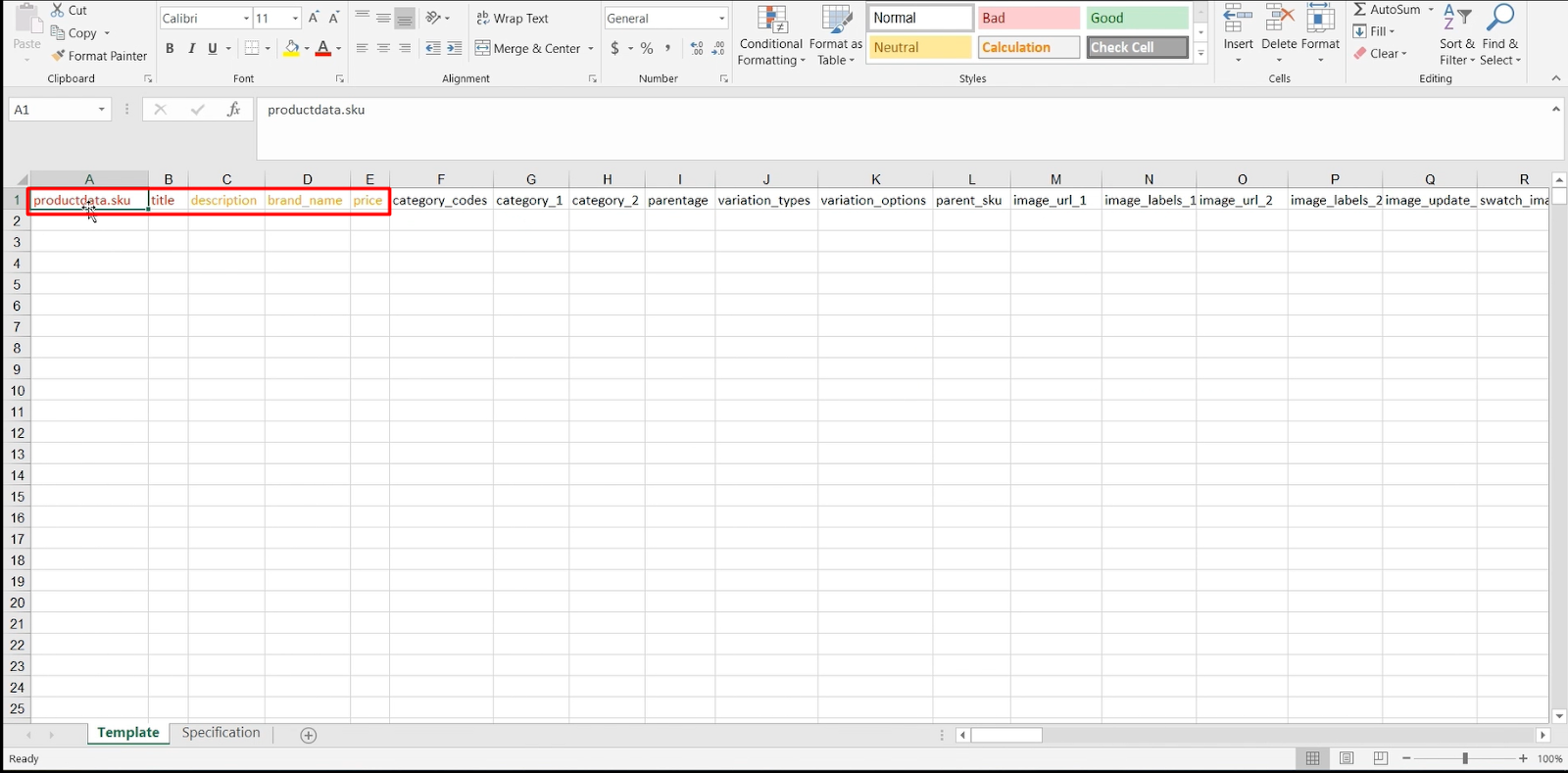1568x773 pixels.
Task: Confirm the formula bar entry checkmark
Action: pos(197,110)
